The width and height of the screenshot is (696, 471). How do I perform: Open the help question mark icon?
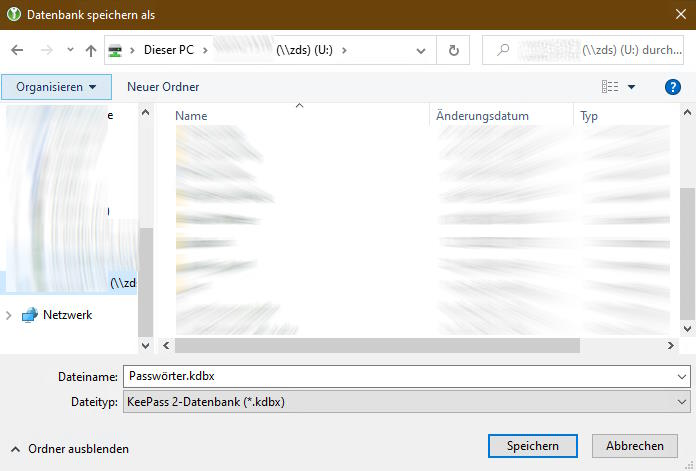point(672,87)
